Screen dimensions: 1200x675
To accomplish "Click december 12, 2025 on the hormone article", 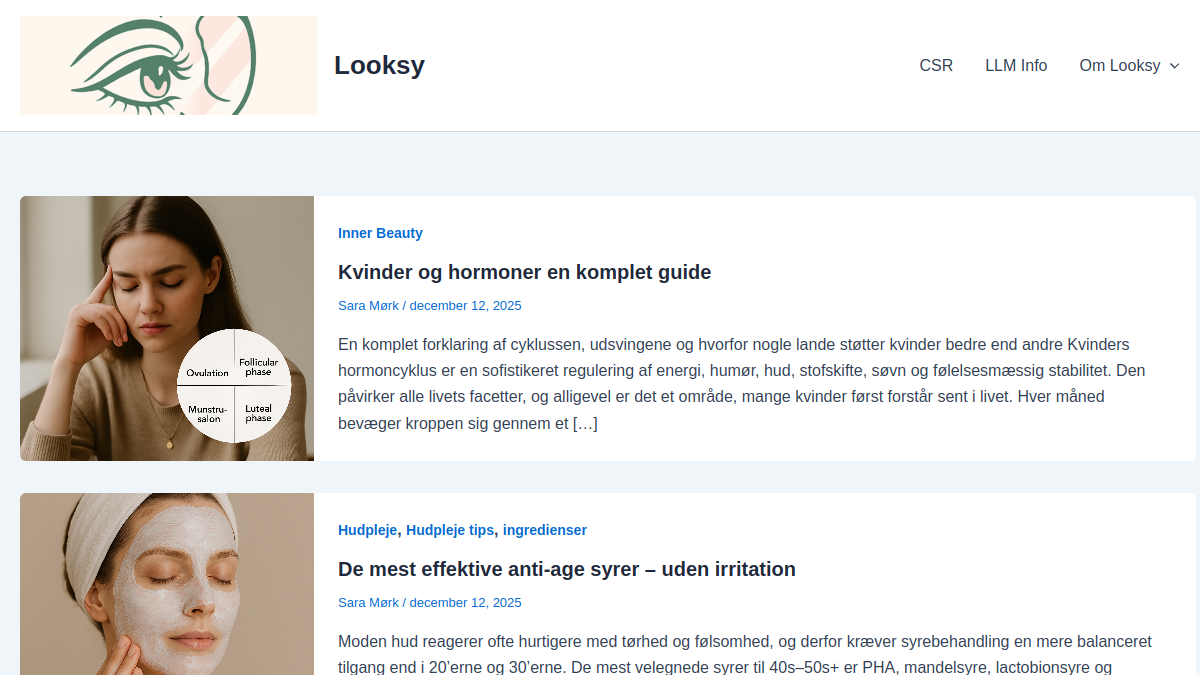I will pyautogui.click(x=466, y=305).
